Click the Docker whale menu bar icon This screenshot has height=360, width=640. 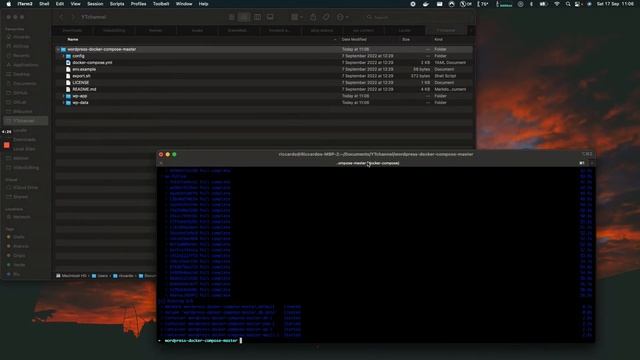point(426,4)
